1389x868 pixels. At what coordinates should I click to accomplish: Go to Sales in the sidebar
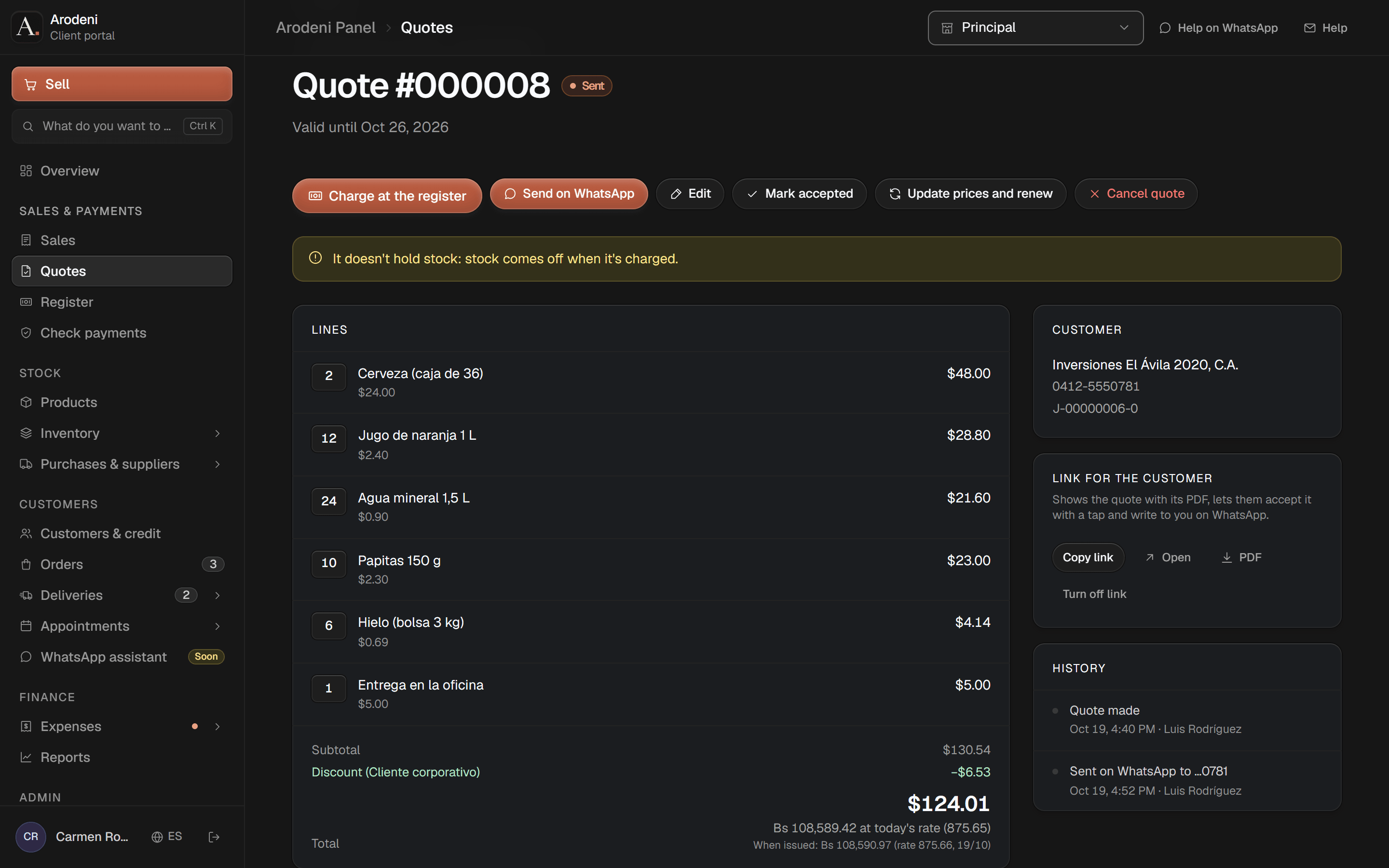(x=122, y=240)
